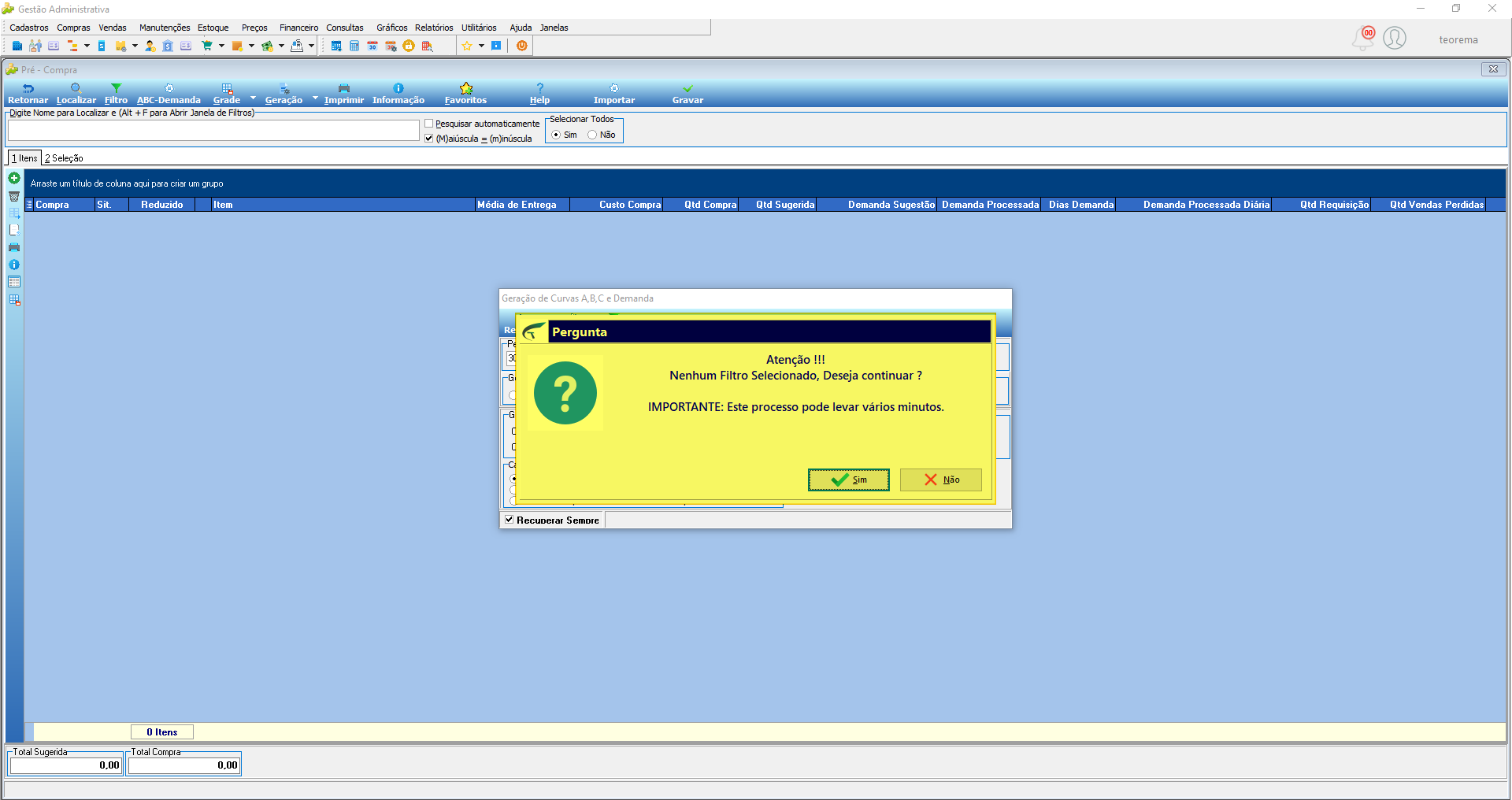Click the blue info icon in left sidebar
The height and width of the screenshot is (800, 1512).
tap(14, 265)
